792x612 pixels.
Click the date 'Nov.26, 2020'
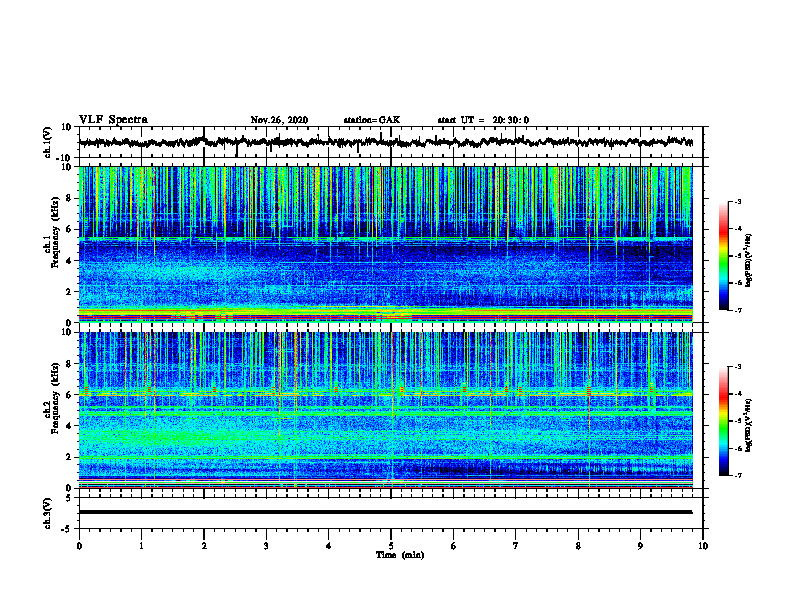point(279,120)
